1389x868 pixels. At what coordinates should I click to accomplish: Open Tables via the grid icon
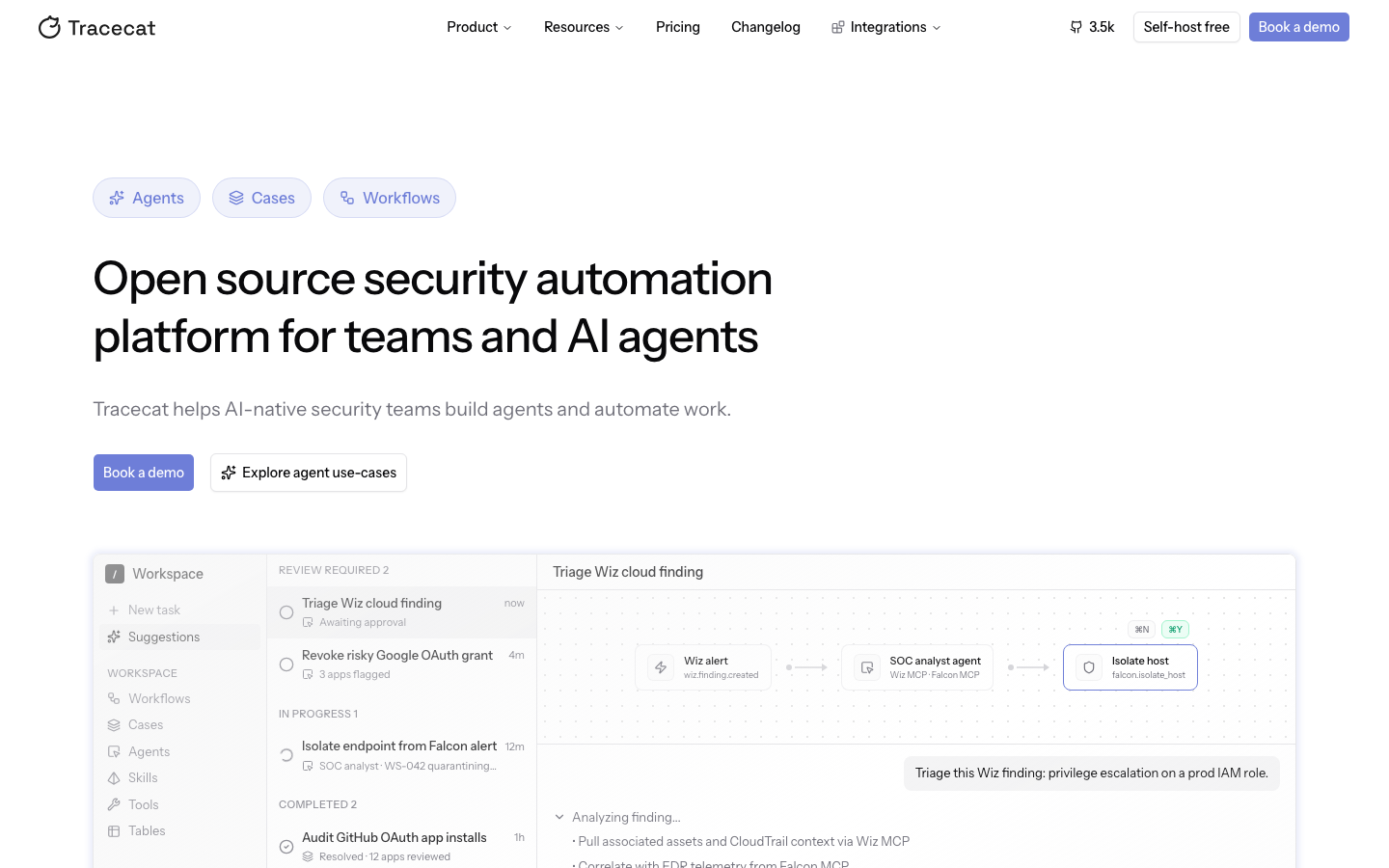[x=114, y=830]
